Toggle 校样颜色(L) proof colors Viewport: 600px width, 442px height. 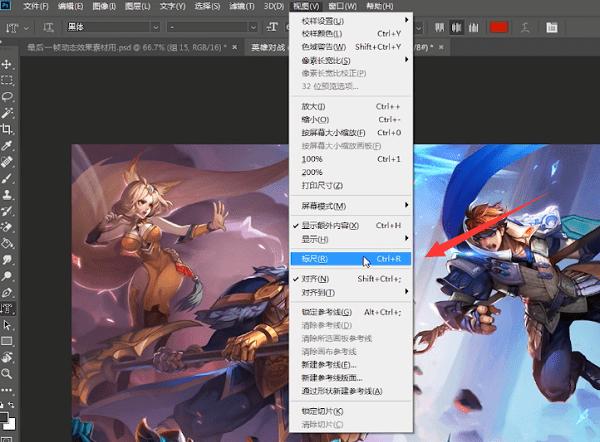tap(350, 34)
